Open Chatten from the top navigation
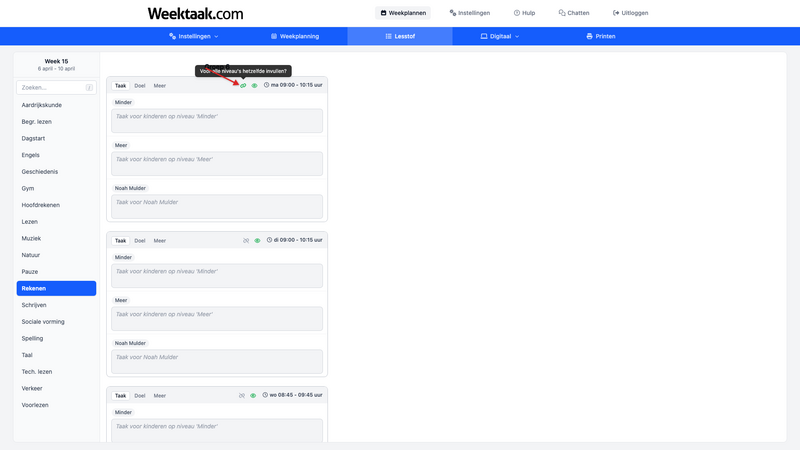The height and width of the screenshot is (450, 800). [x=574, y=13]
